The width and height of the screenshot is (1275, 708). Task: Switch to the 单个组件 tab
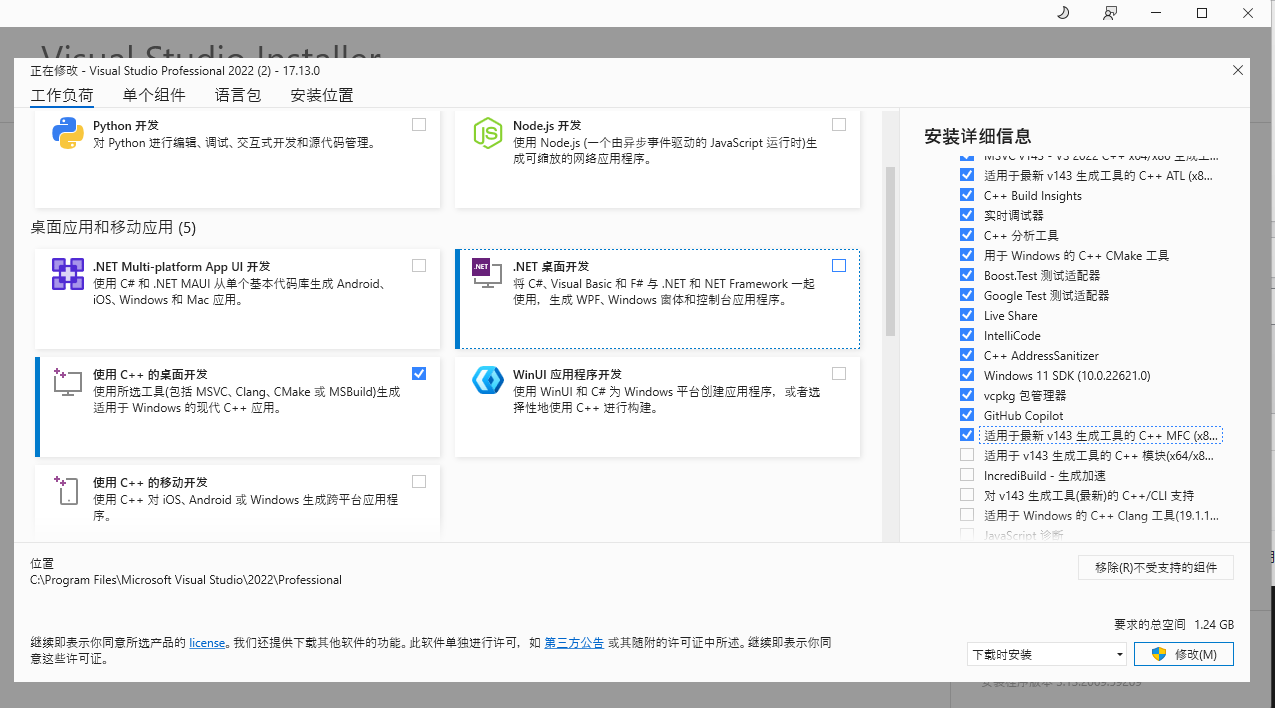coord(153,95)
